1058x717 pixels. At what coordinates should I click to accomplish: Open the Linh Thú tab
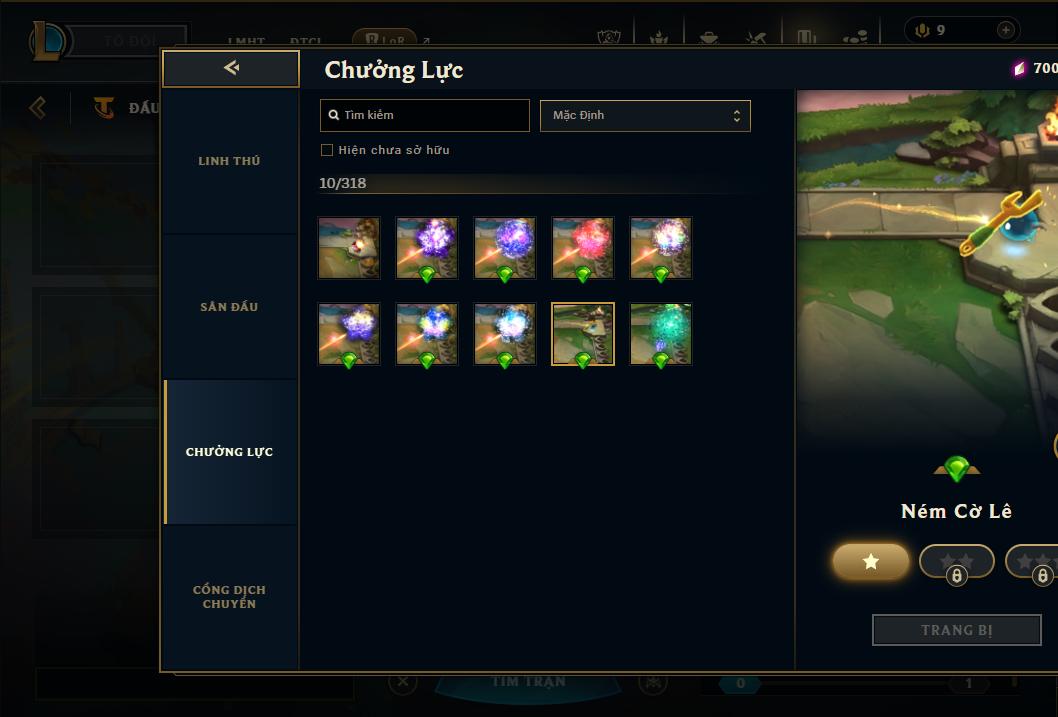coord(230,161)
